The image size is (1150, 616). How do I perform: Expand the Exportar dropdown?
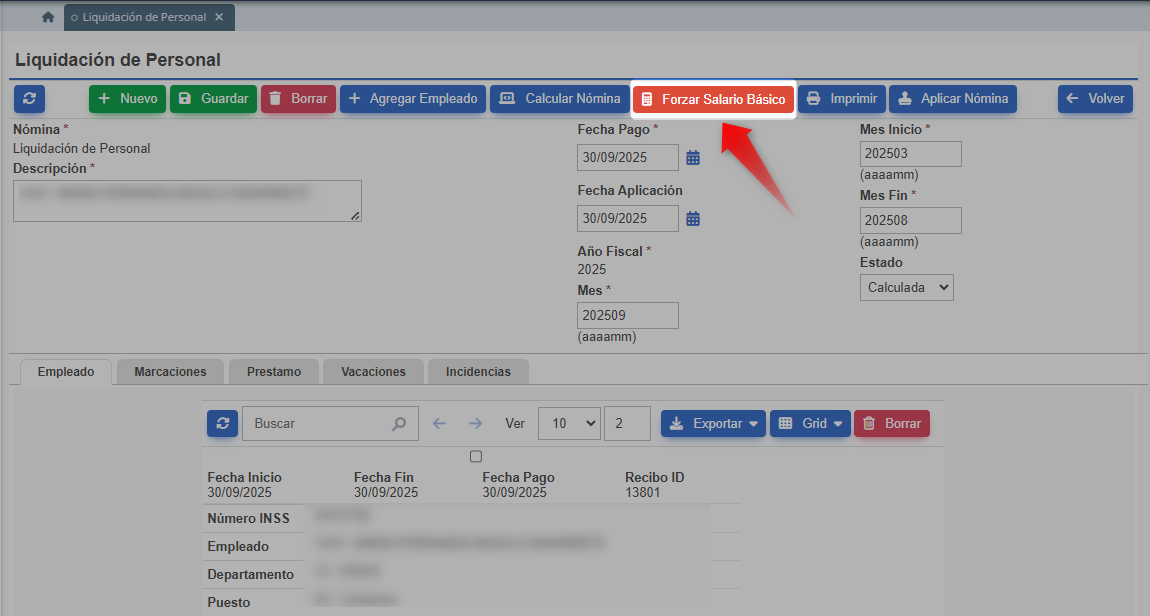pos(714,423)
